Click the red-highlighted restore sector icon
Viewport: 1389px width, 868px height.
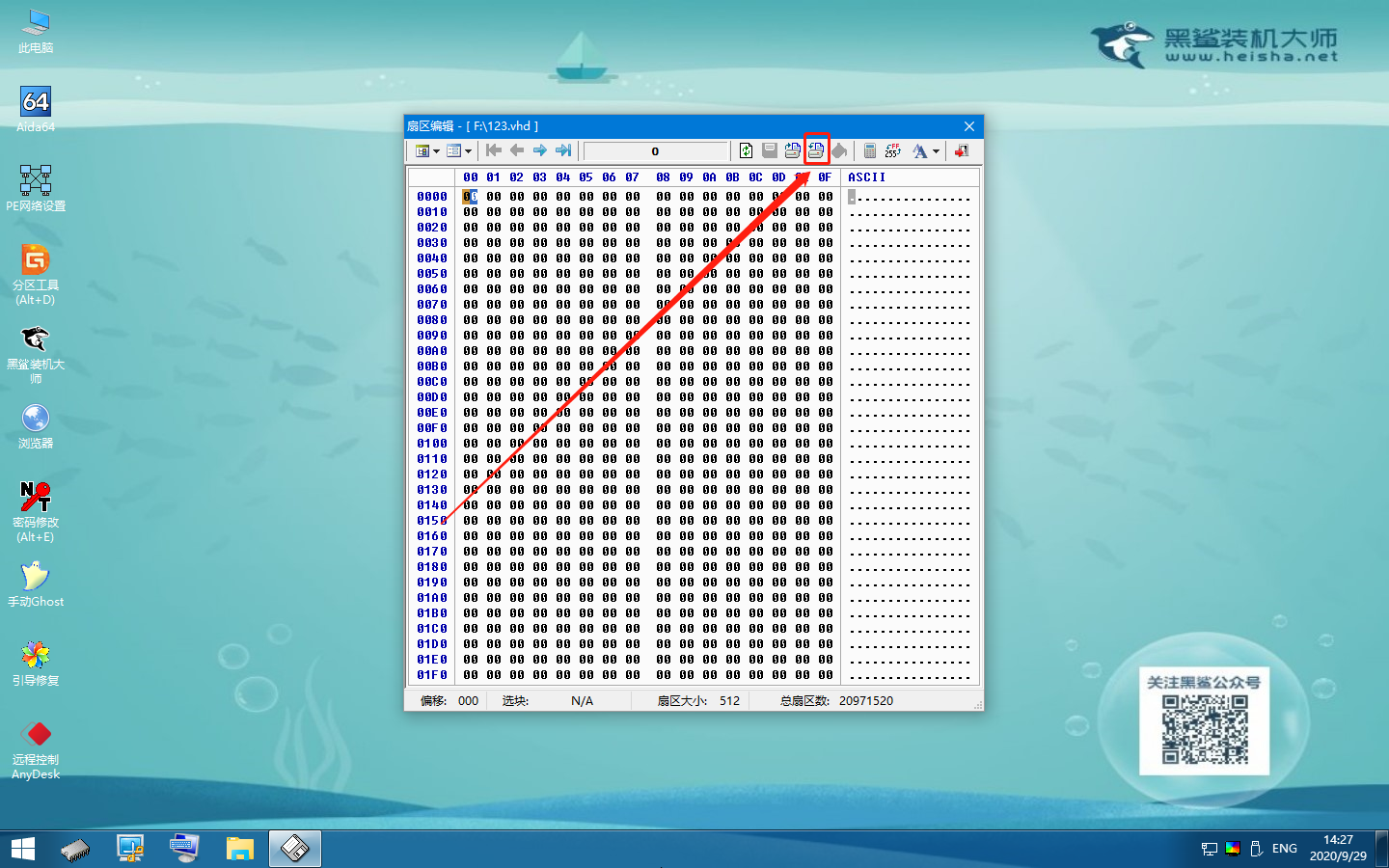(816, 150)
